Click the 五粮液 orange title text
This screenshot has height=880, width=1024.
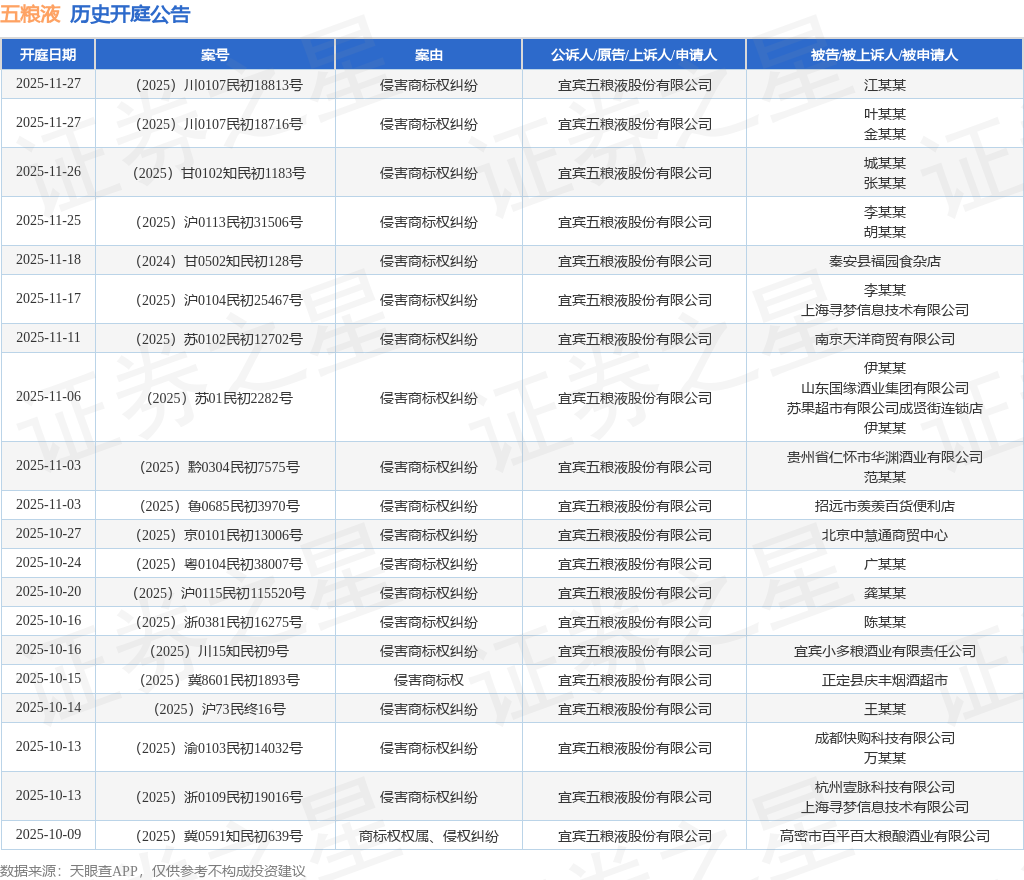pyautogui.click(x=30, y=14)
